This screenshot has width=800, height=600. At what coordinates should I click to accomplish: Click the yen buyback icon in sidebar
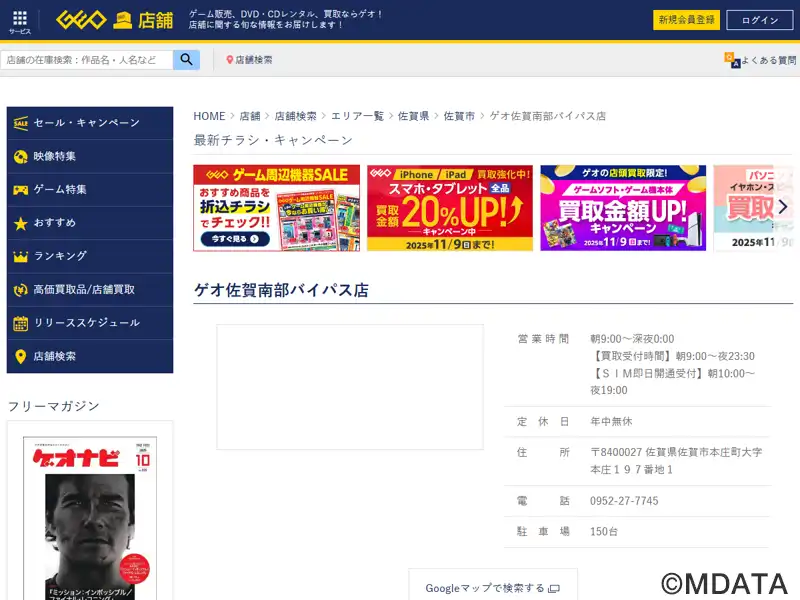pyautogui.click(x=20, y=290)
